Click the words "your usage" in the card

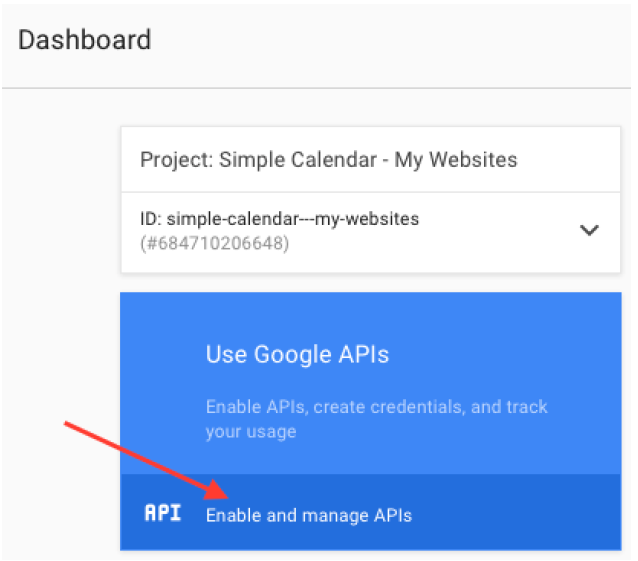[x=251, y=432]
